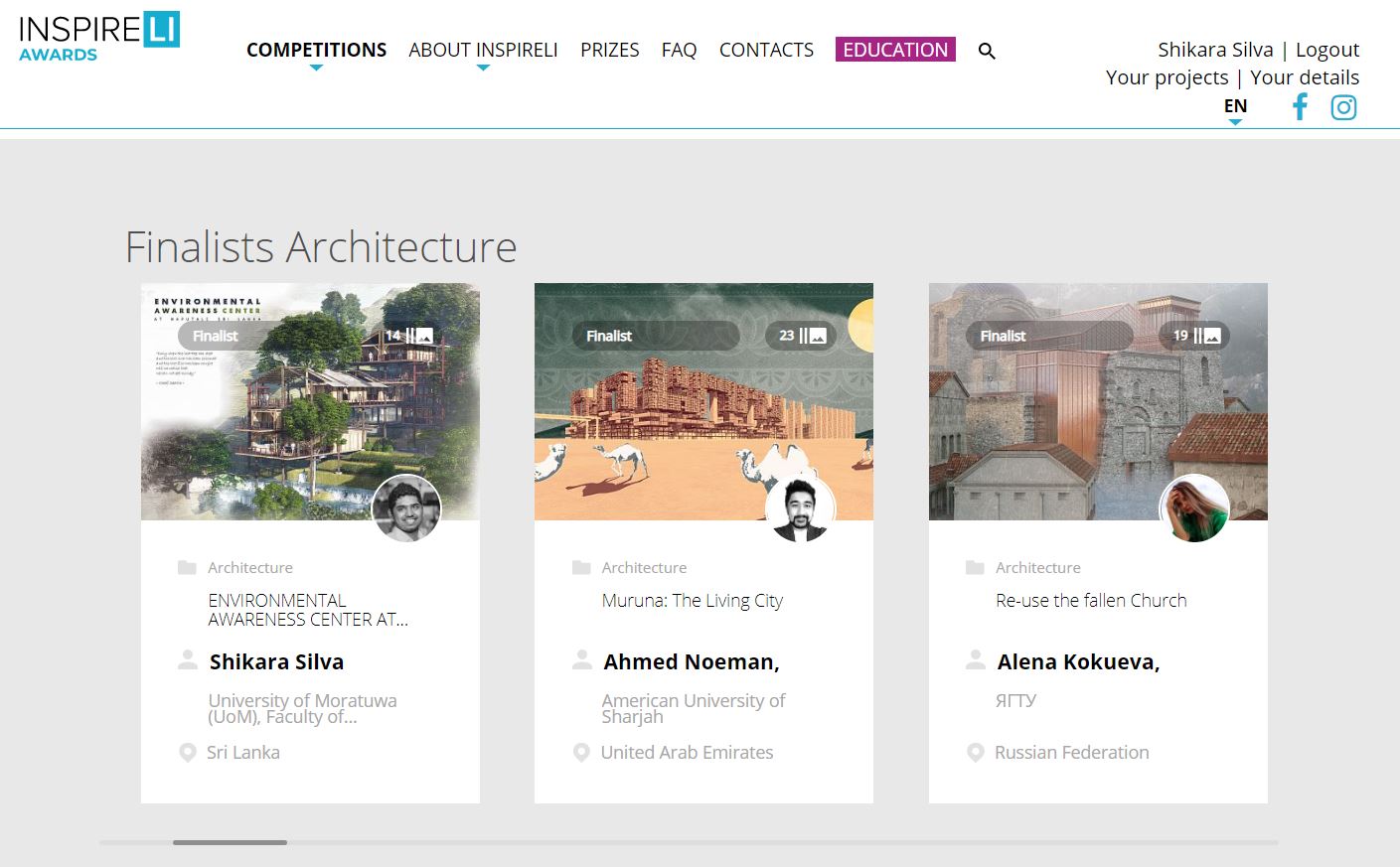The image size is (1400, 867).
Task: Open the Instagram page icon
Action: tap(1343, 107)
